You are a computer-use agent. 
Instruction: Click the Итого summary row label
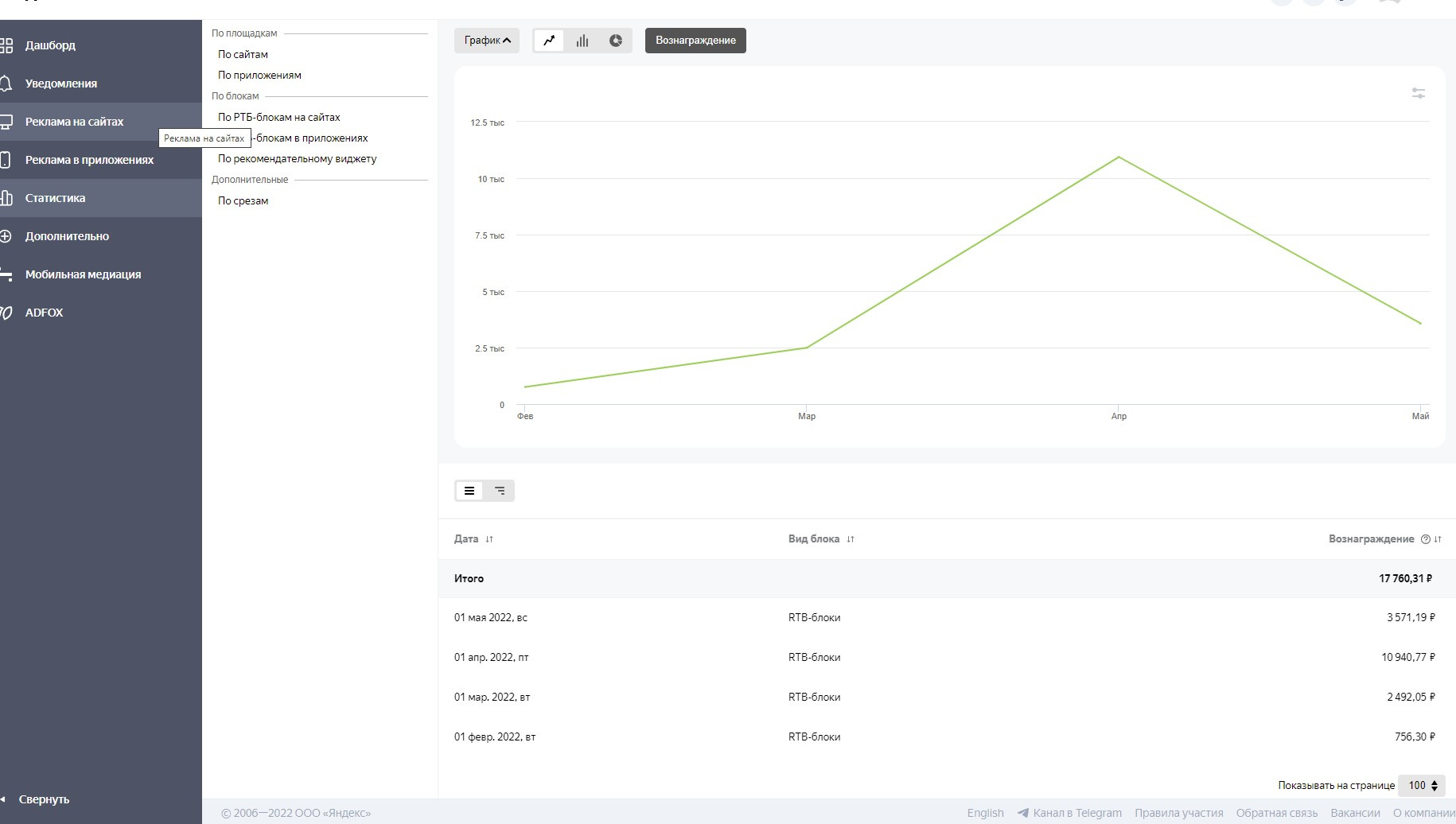[469, 578]
